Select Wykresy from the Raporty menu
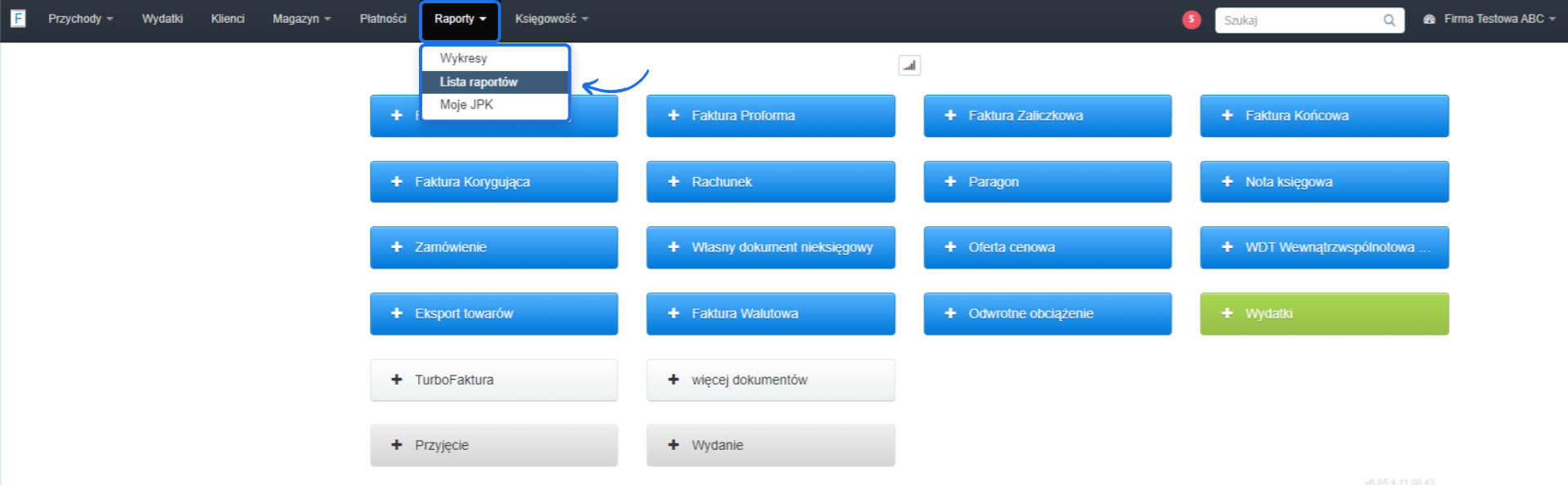 495,59
